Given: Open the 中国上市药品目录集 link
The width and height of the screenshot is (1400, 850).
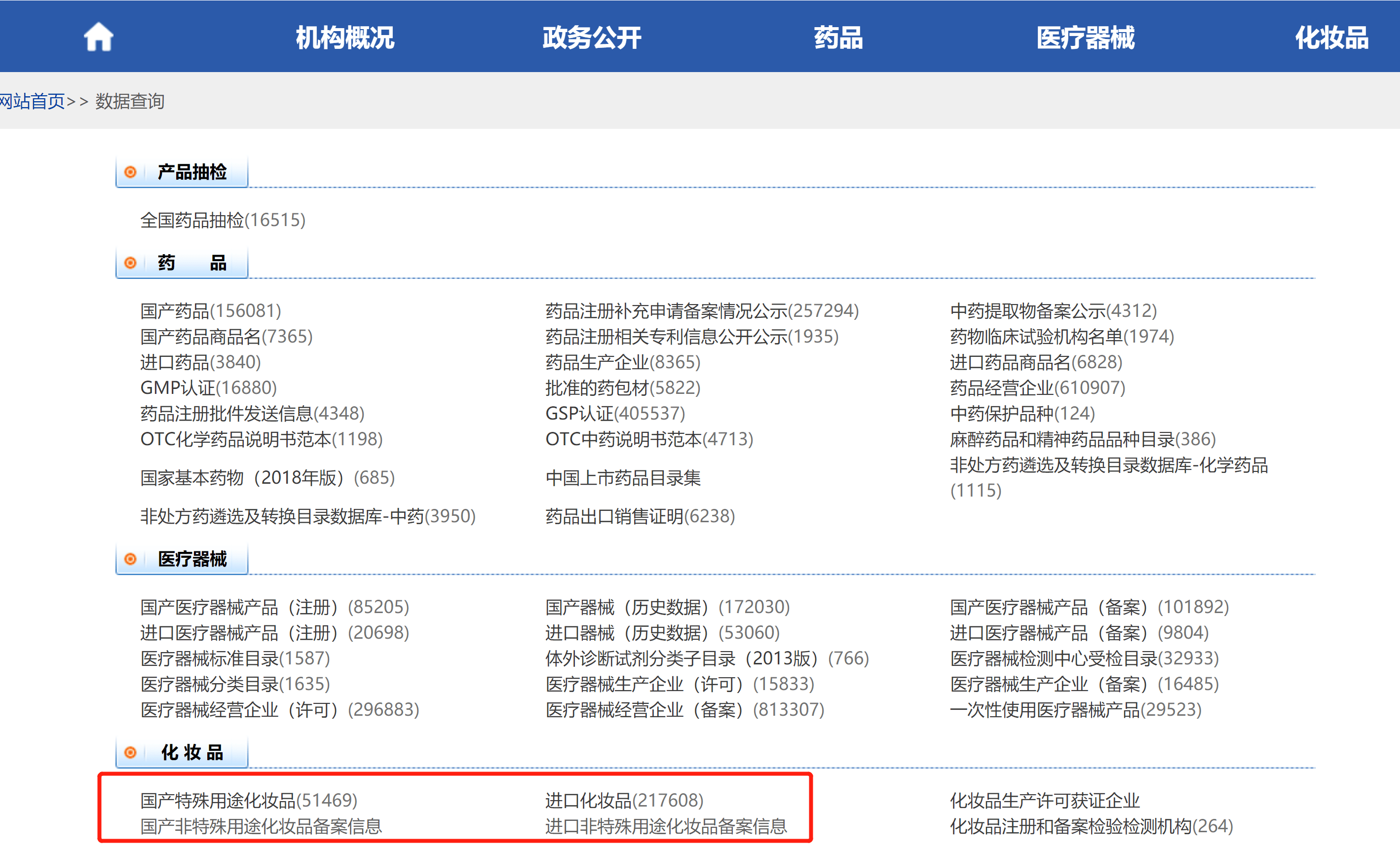Looking at the screenshot, I should (623, 478).
